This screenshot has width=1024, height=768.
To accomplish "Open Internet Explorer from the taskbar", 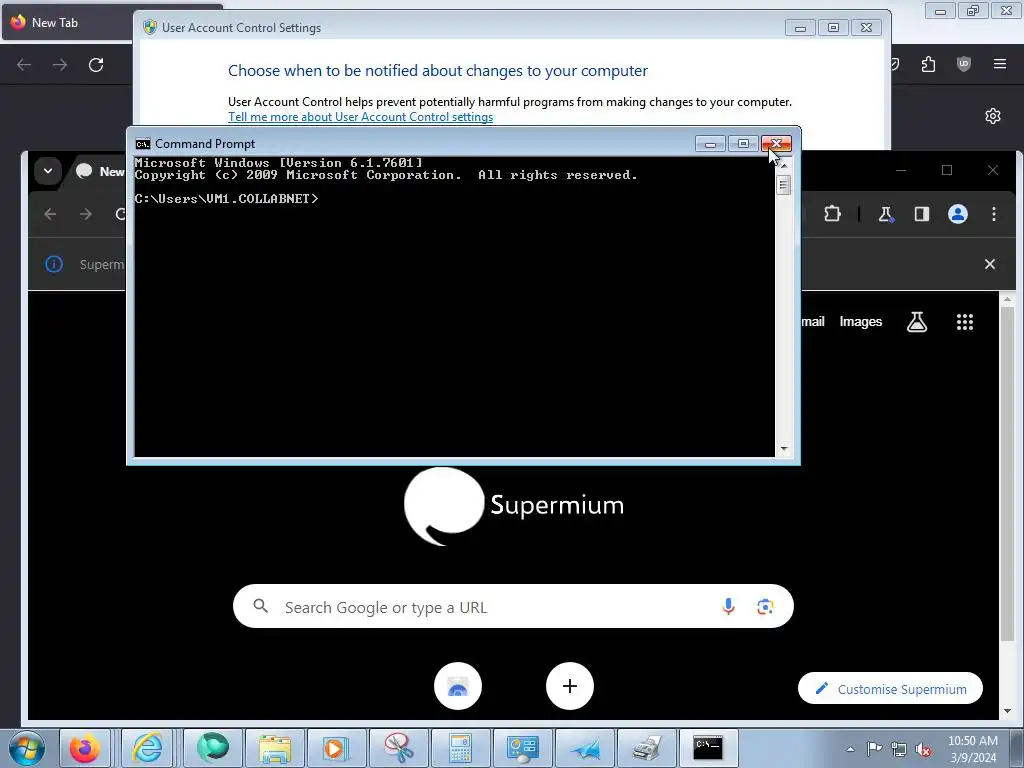I will (x=148, y=748).
